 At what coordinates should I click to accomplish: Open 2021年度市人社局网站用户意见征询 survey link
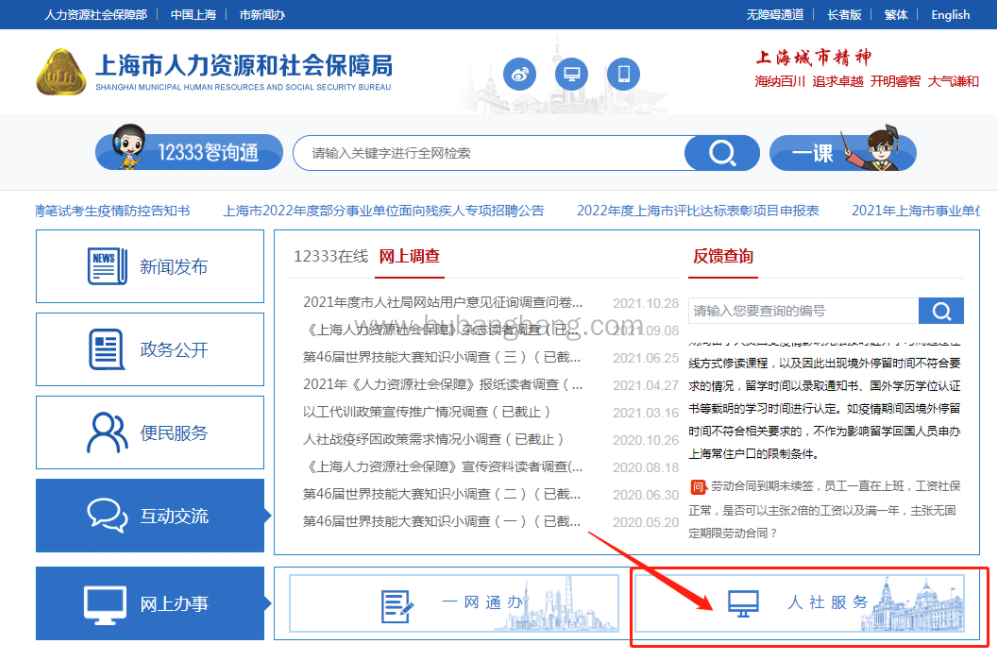[x=442, y=302]
